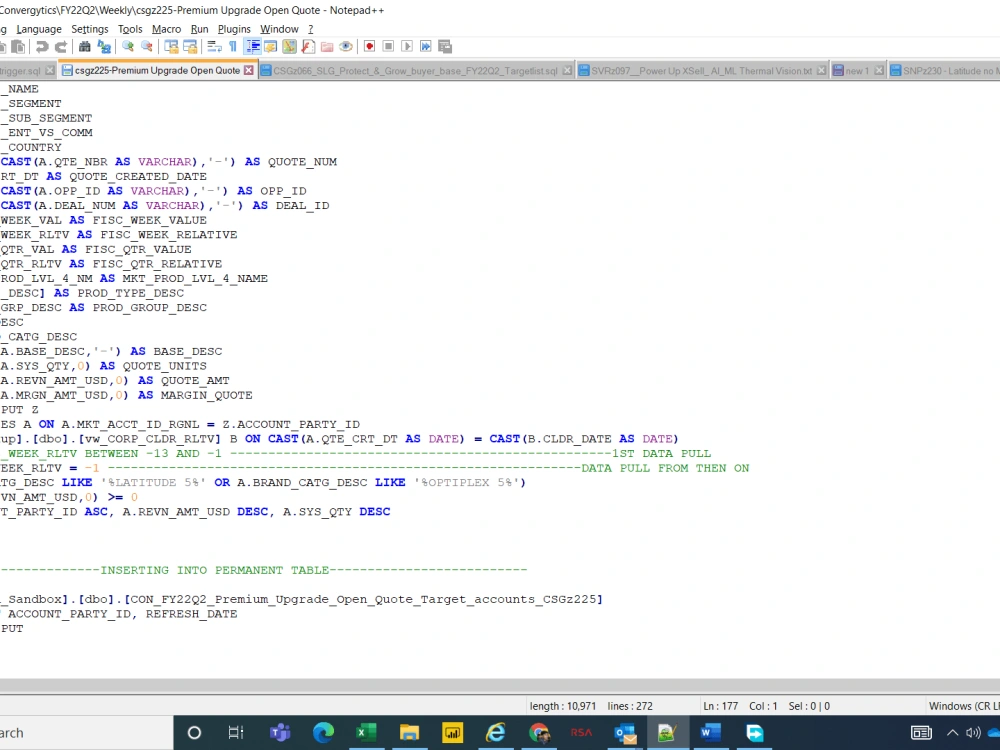Image resolution: width=1000 pixels, height=750 pixels.
Task: Toggle show all characters (pilcrow icon)
Action: 233,47
